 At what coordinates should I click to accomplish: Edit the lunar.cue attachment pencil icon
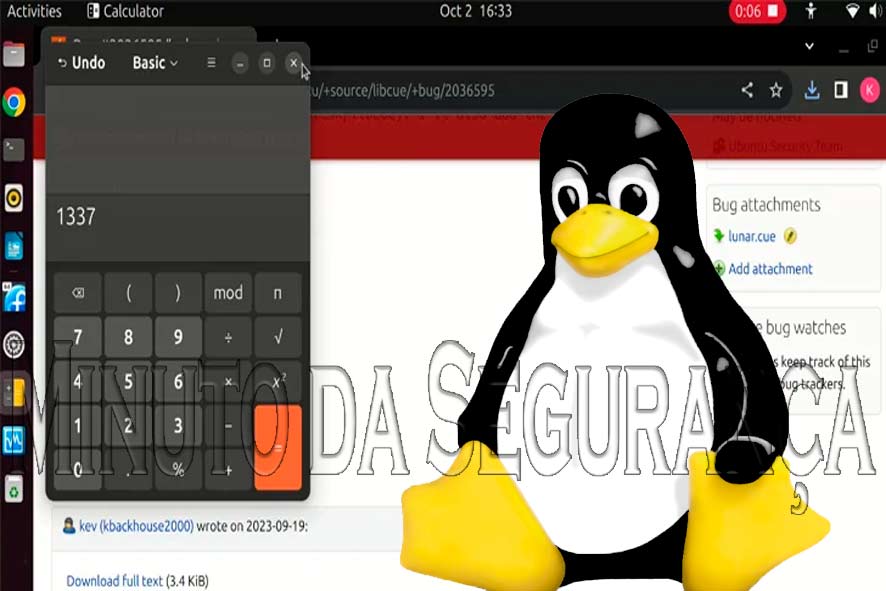click(x=791, y=236)
